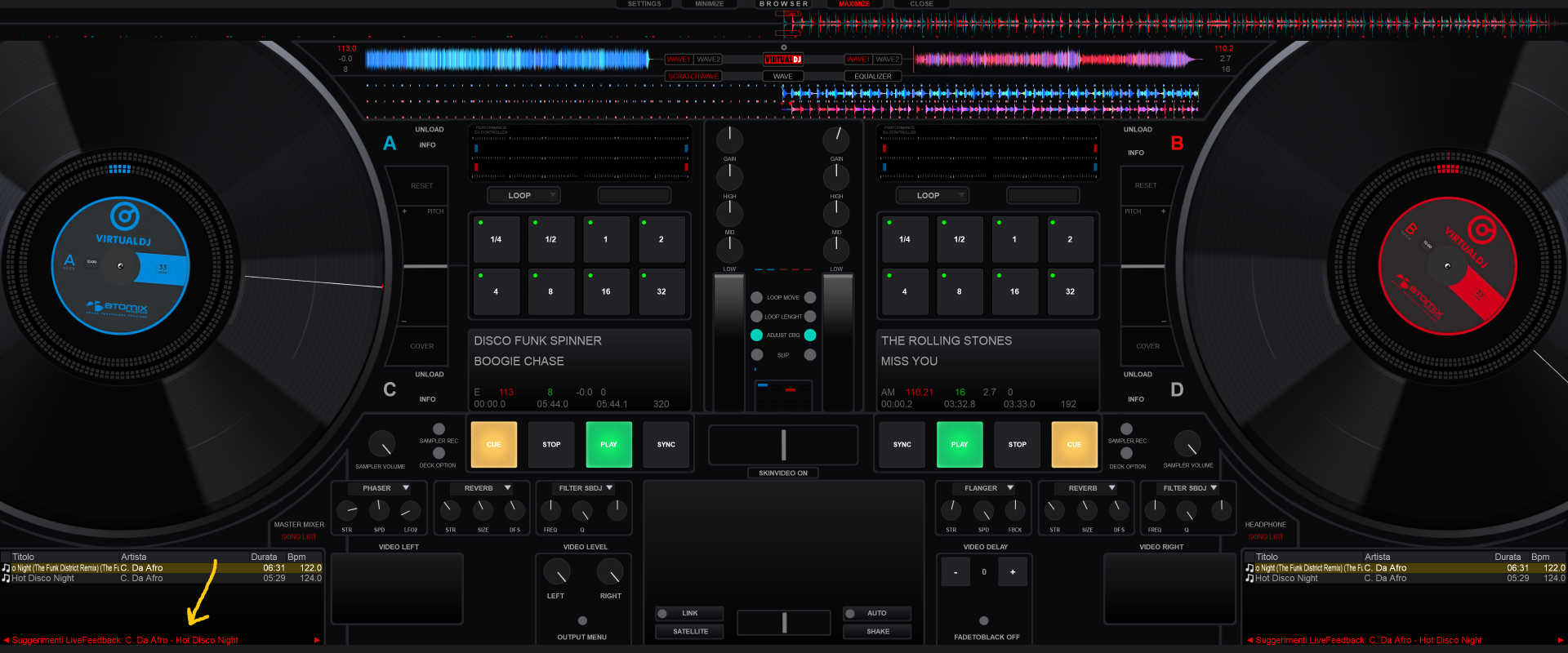Select deck A letter icon

(x=390, y=143)
